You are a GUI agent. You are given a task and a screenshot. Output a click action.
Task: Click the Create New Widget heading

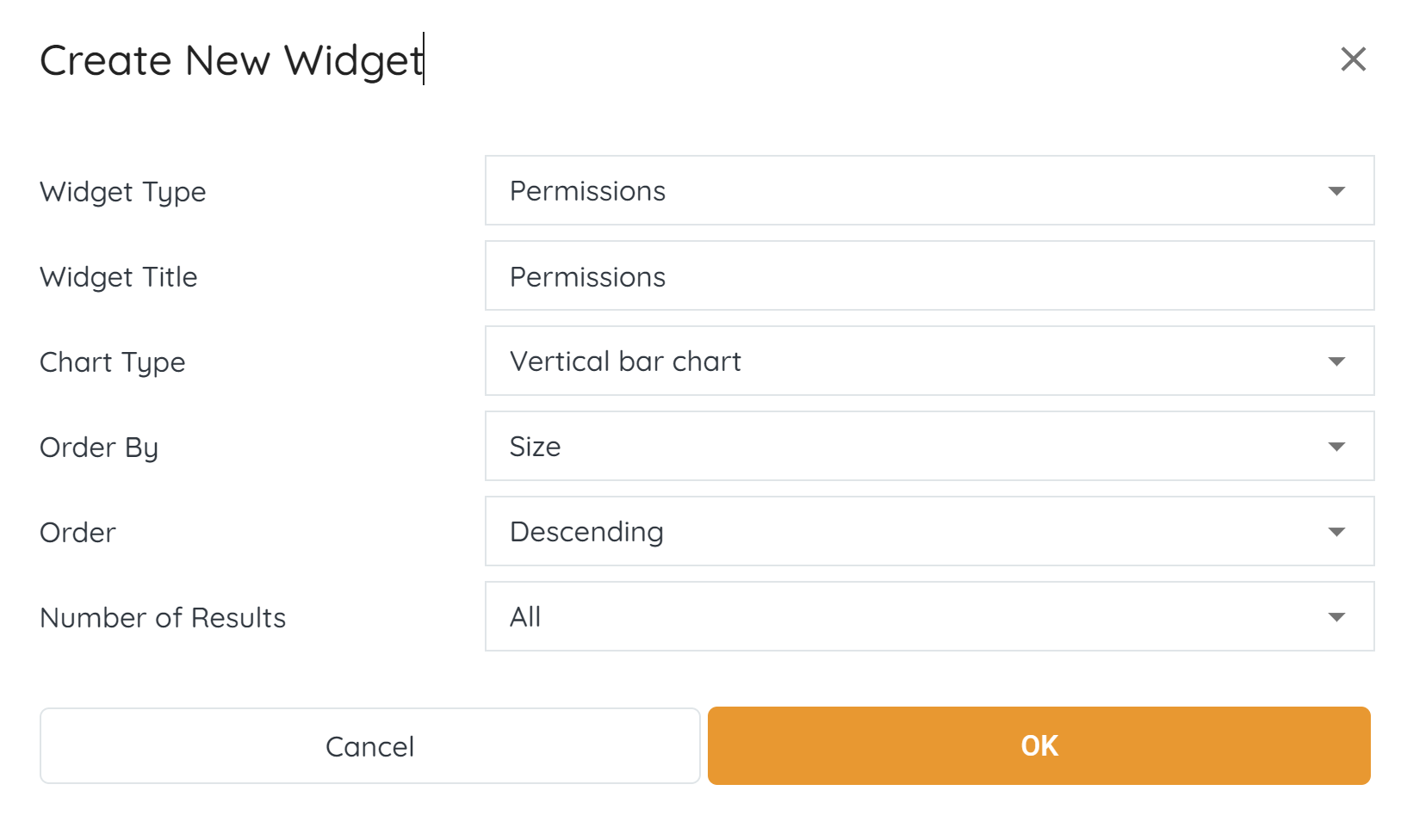point(232,60)
